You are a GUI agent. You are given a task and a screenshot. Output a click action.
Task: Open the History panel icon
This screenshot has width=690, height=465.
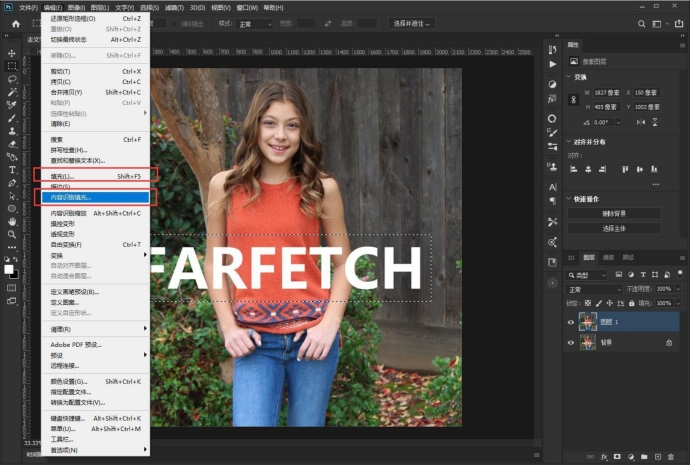click(552, 50)
